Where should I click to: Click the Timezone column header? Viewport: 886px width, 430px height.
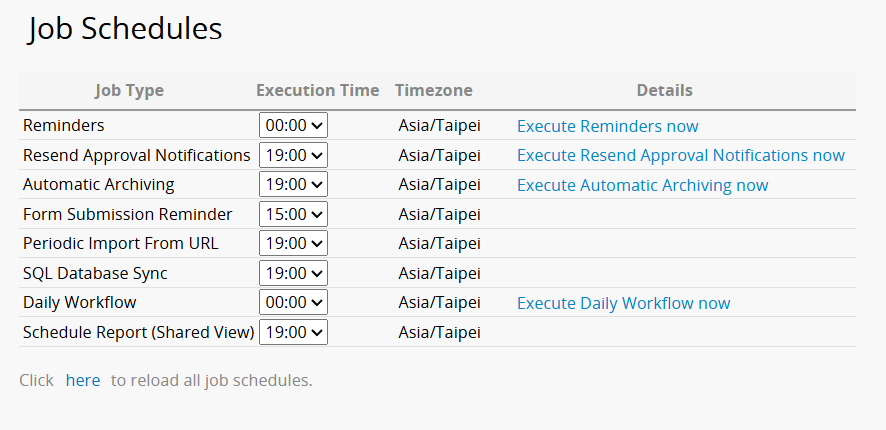(x=433, y=90)
